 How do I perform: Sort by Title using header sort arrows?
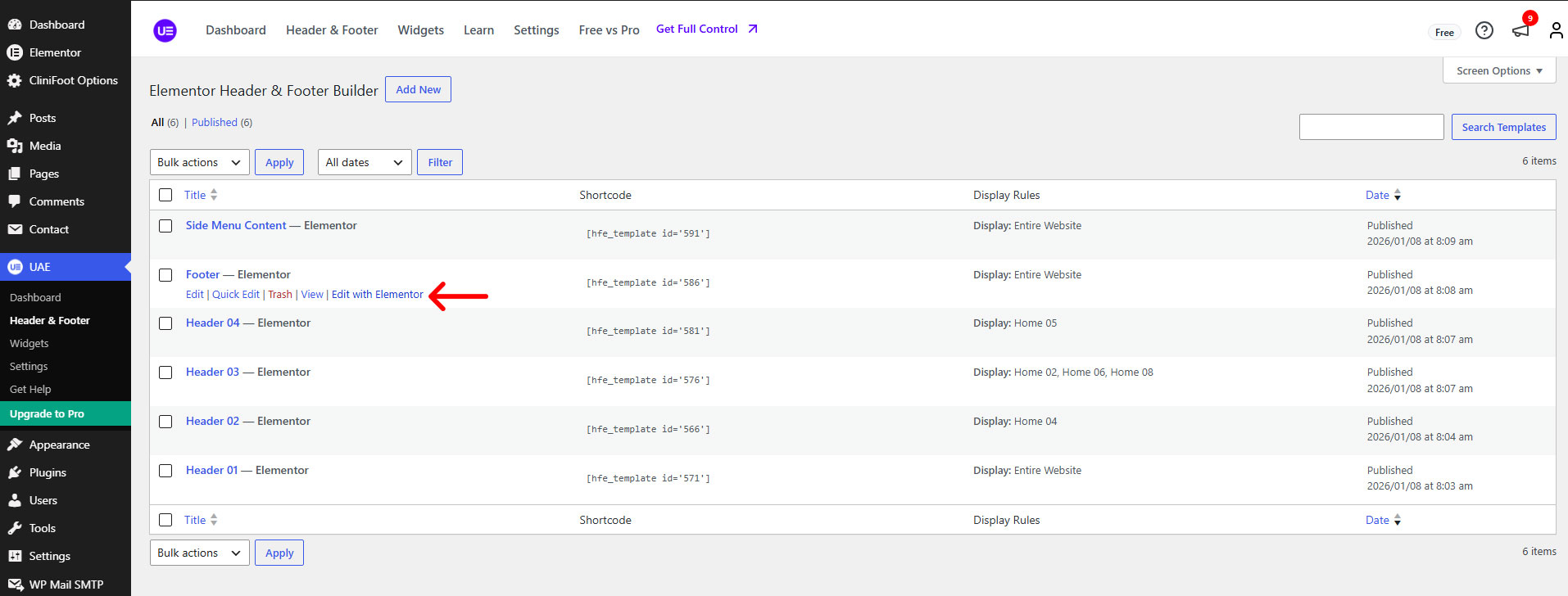tap(214, 195)
